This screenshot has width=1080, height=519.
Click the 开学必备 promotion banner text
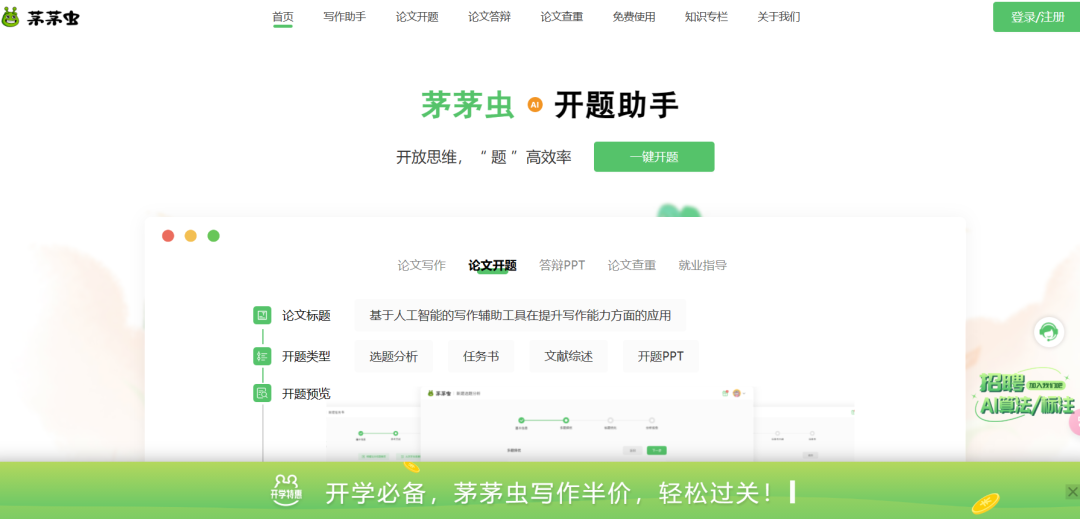point(551,492)
